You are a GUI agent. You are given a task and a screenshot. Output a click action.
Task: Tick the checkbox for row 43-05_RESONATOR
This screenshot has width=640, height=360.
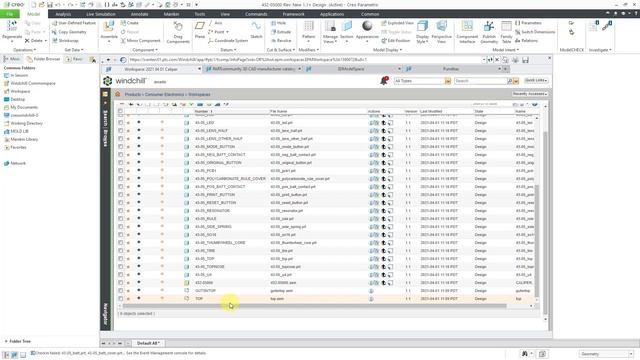120,211
